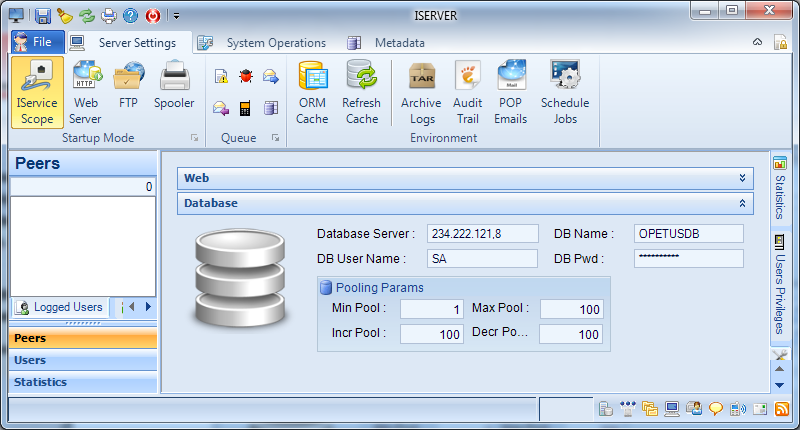Open Schedule Jobs
This screenshot has height=430, width=800.
(x=565, y=92)
